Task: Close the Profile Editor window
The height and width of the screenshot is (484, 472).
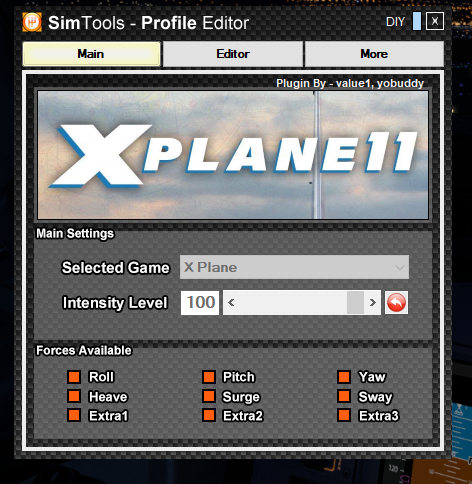Action: click(435, 21)
